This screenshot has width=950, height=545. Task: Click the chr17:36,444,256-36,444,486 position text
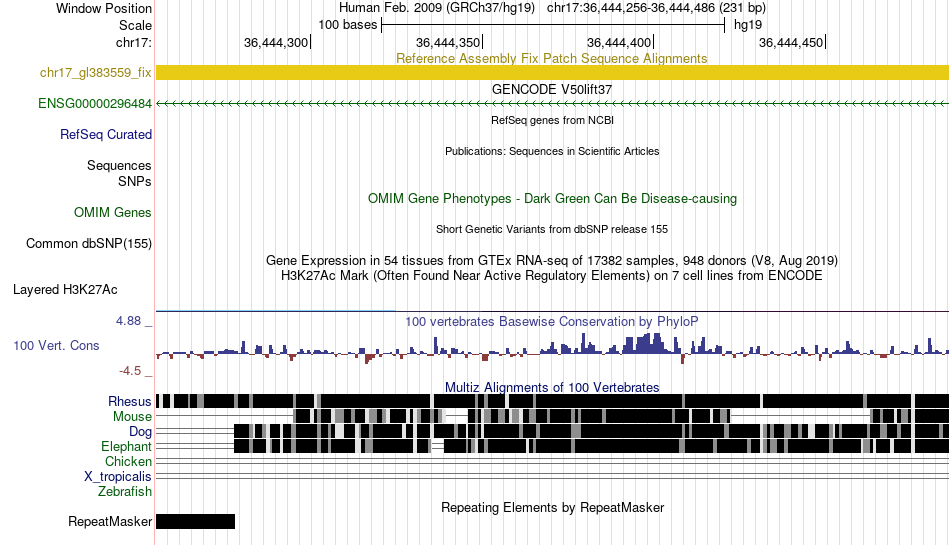click(x=656, y=8)
